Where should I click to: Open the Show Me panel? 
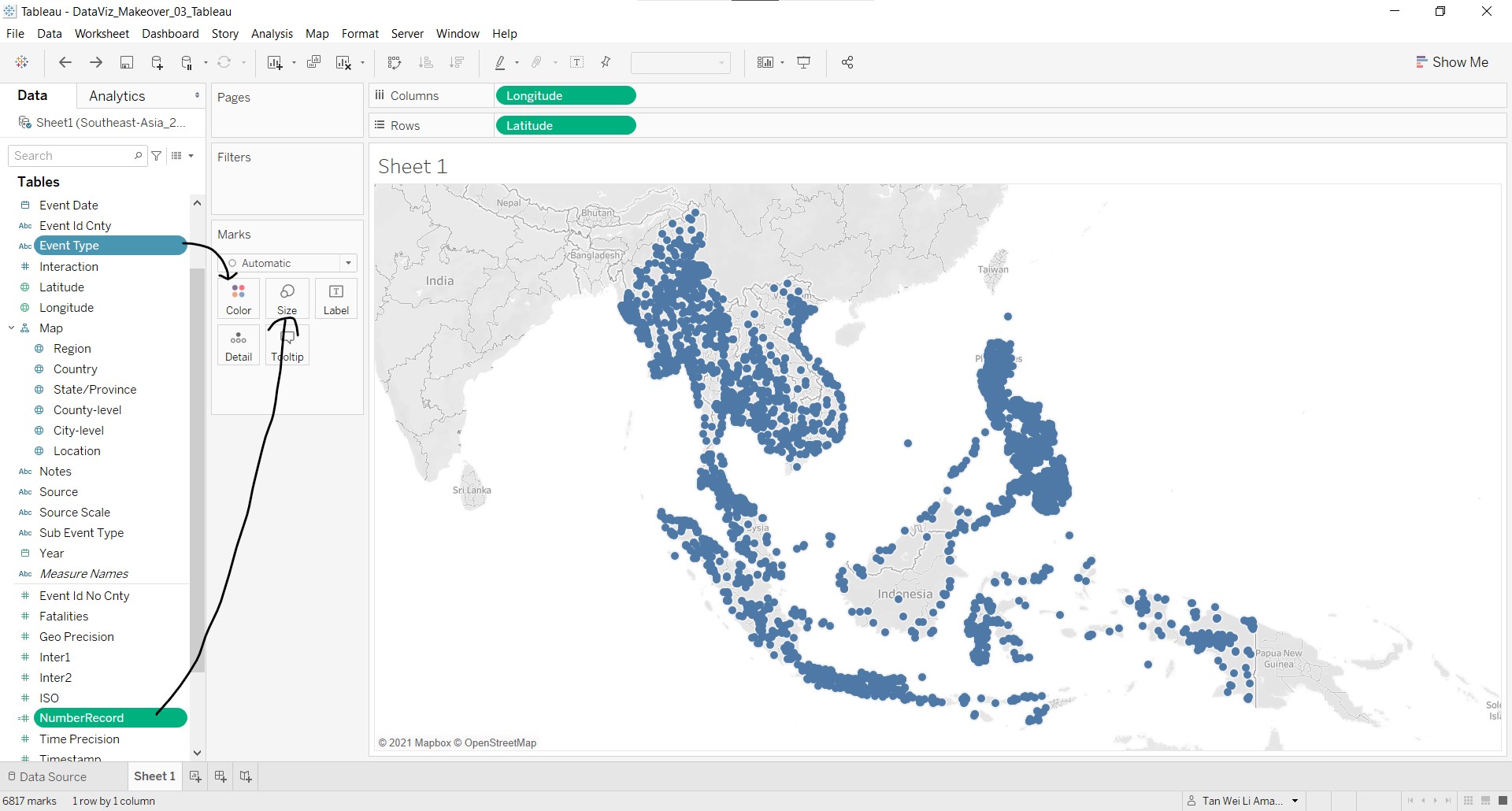(1451, 62)
